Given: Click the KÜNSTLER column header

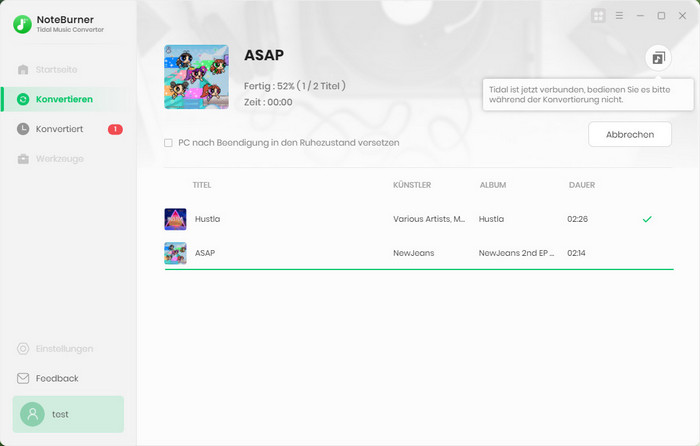Looking at the screenshot, I should point(412,185).
